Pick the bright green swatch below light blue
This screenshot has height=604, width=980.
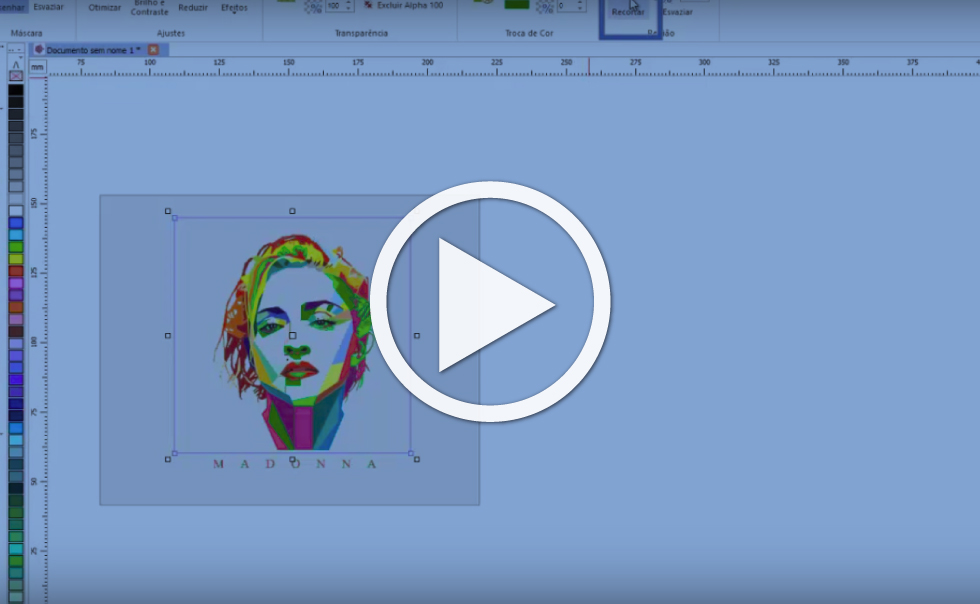click(x=16, y=247)
